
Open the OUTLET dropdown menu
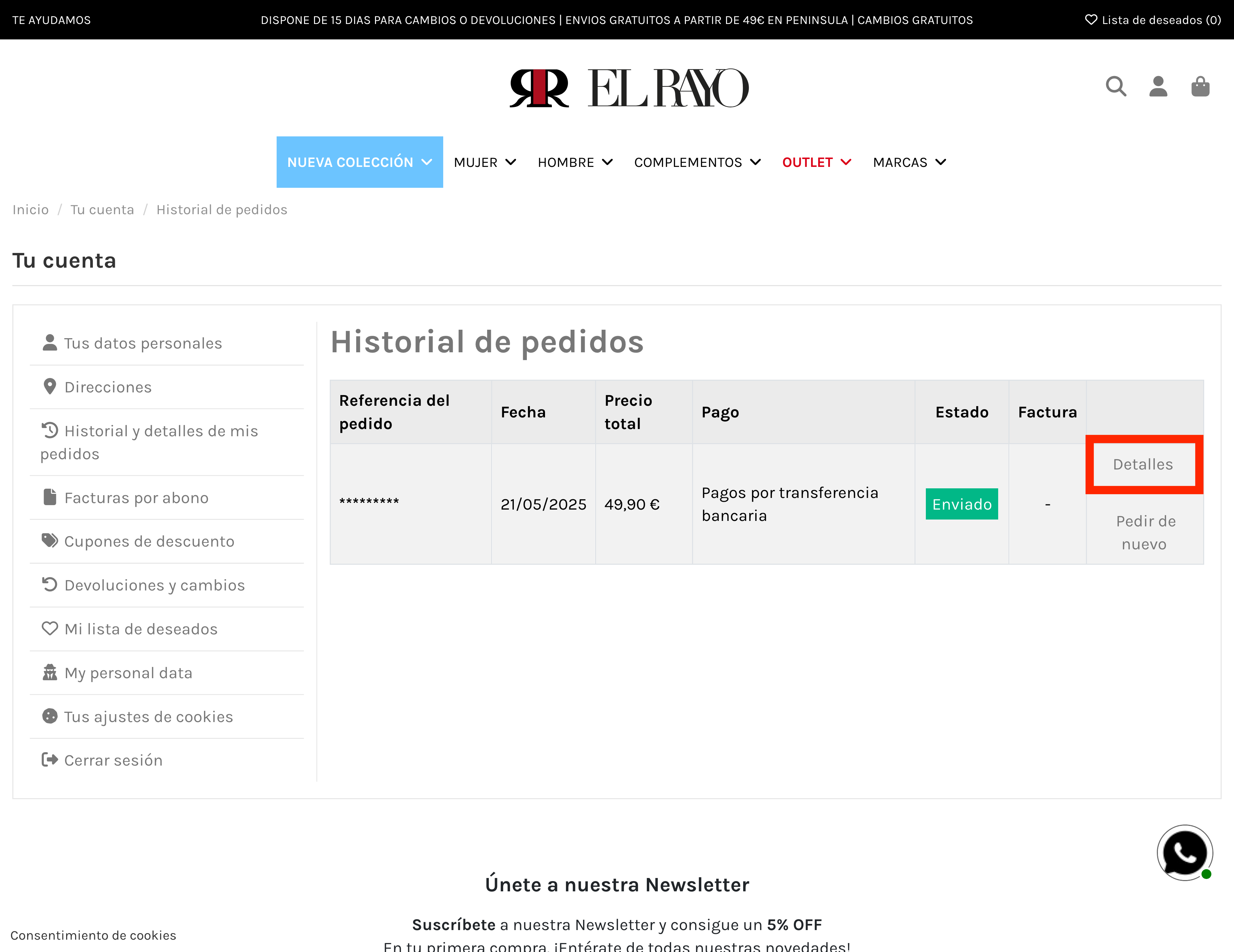[816, 162]
